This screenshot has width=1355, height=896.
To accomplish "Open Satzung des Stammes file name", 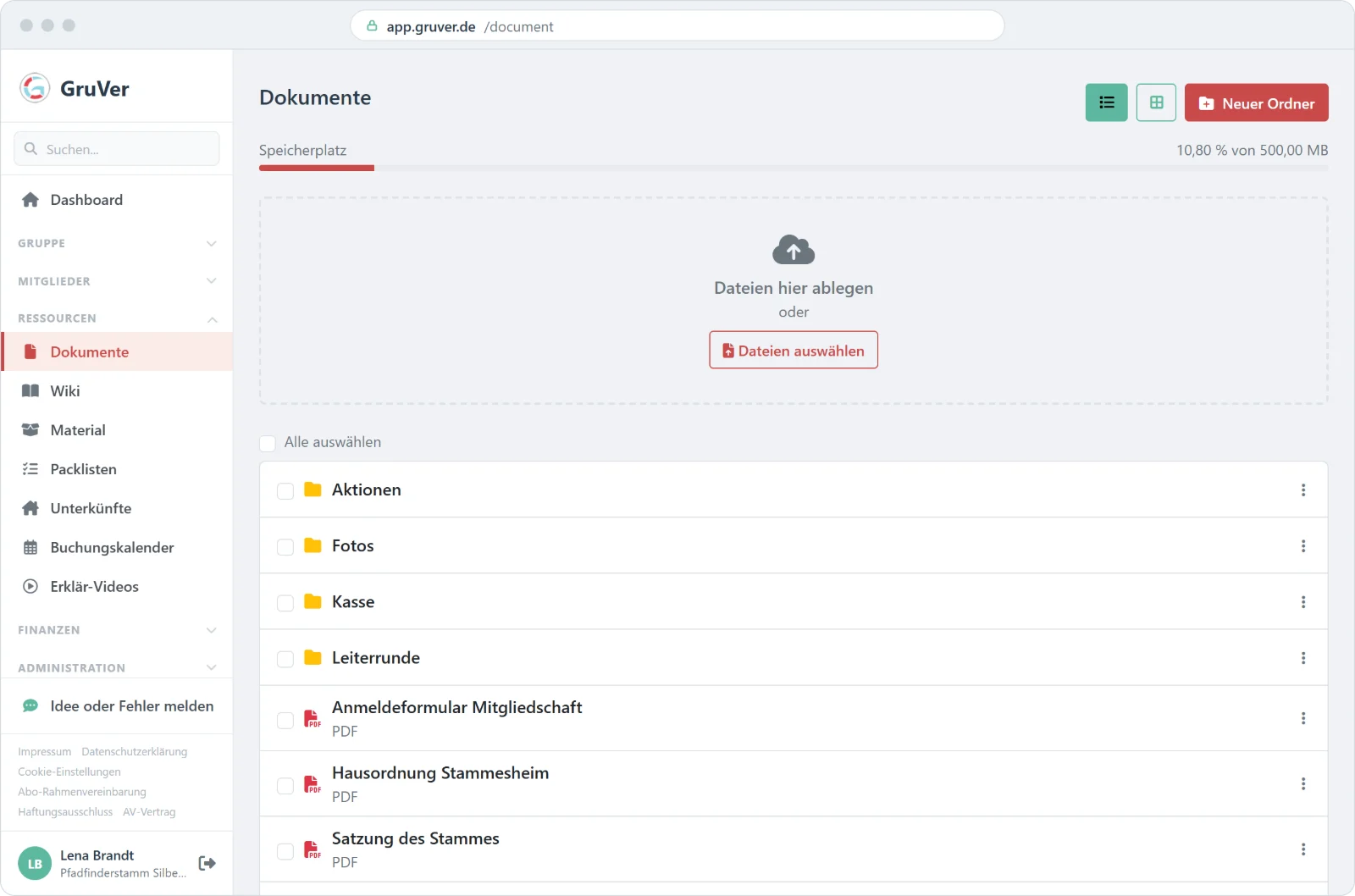I will point(416,838).
